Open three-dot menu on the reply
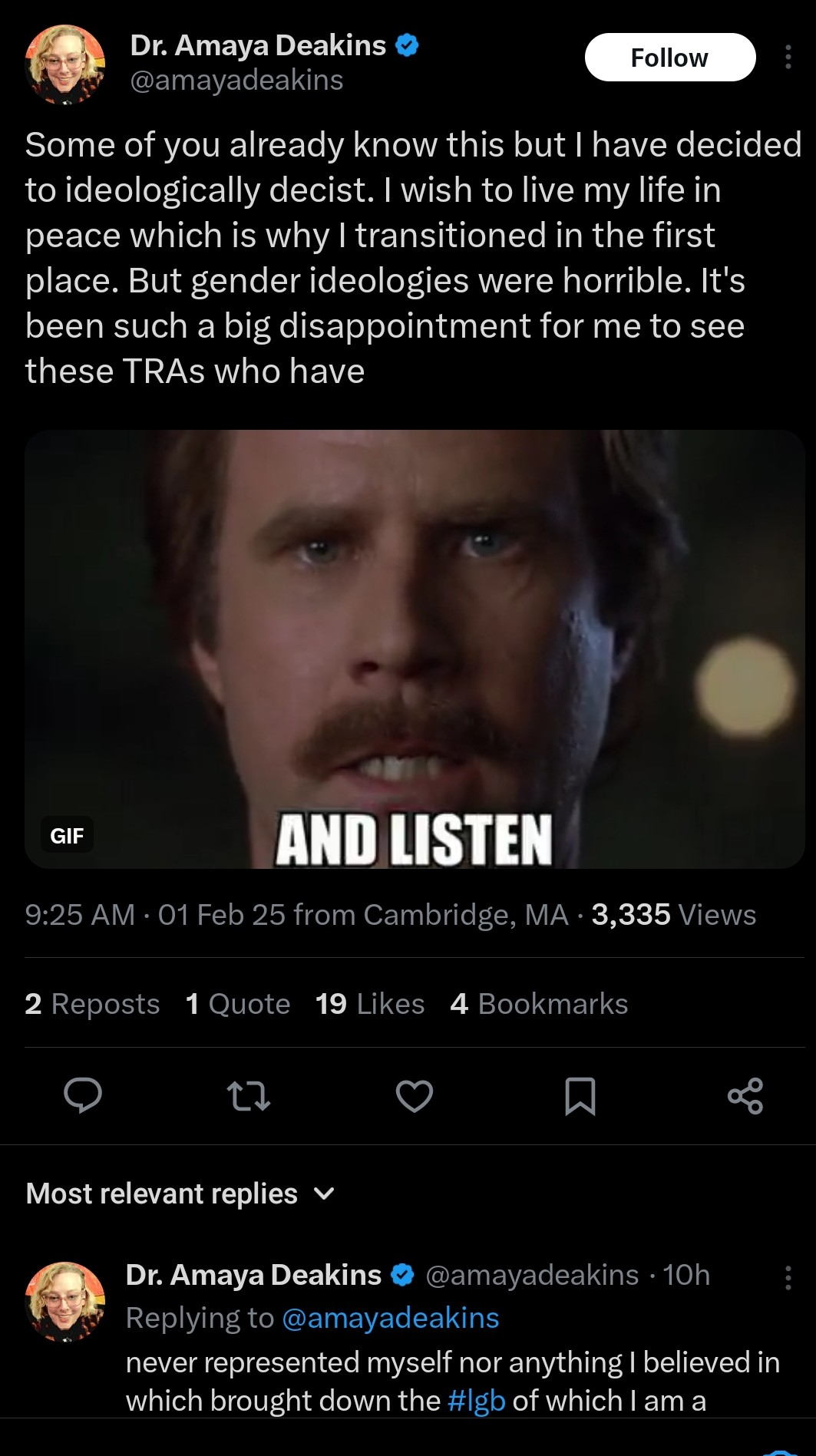This screenshot has height=1456, width=816. (x=788, y=1277)
